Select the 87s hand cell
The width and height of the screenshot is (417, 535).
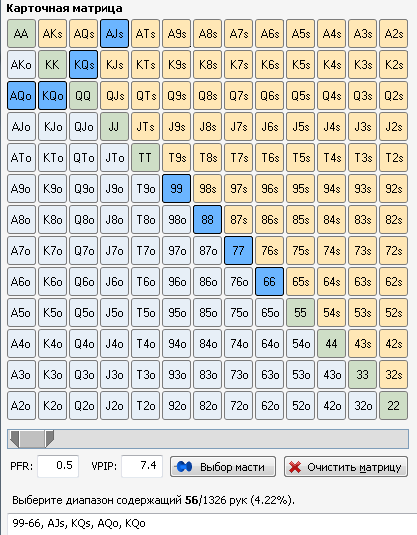point(239,219)
